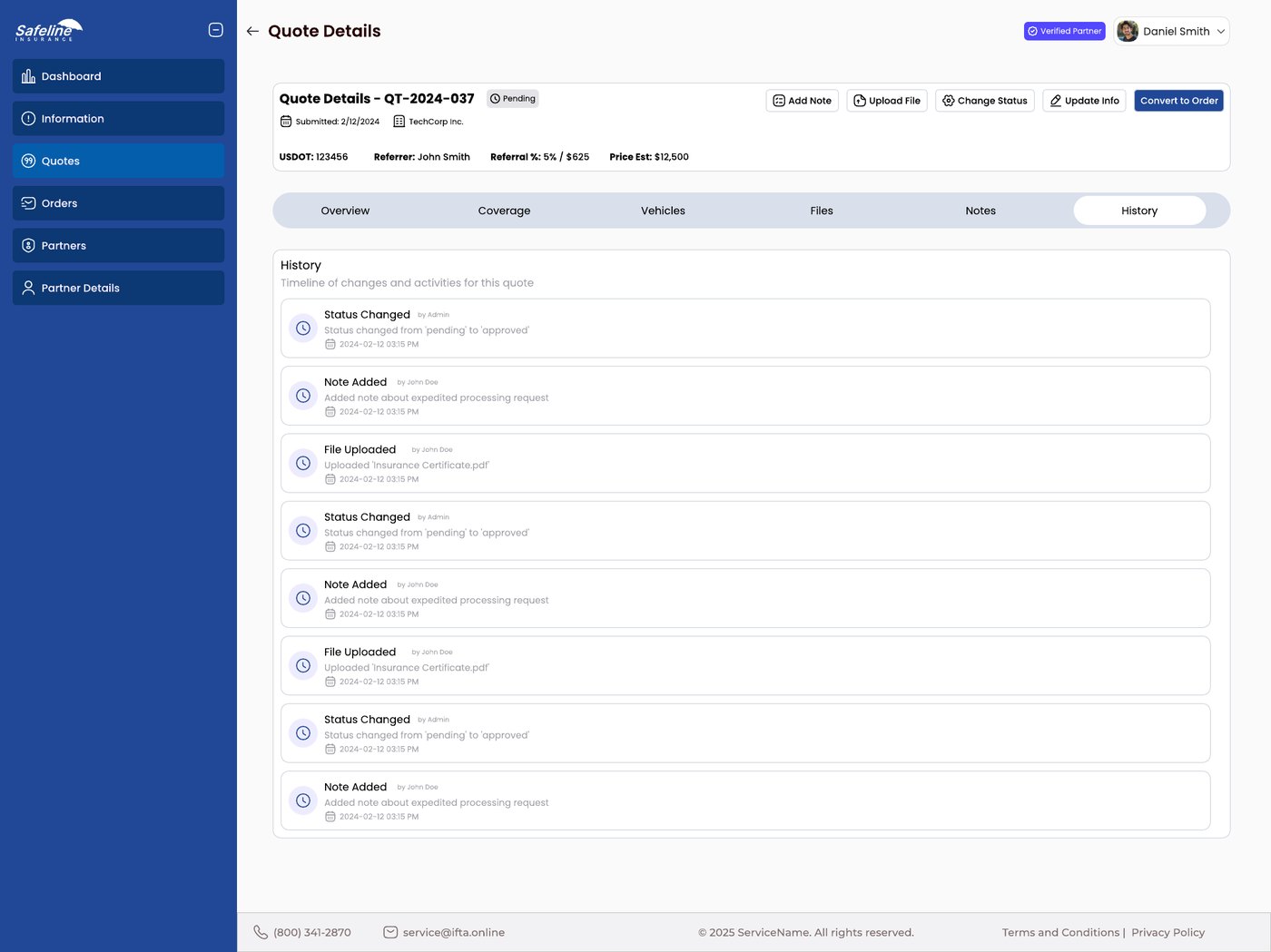Open the Daniel Smith user dropdown

(x=1171, y=31)
